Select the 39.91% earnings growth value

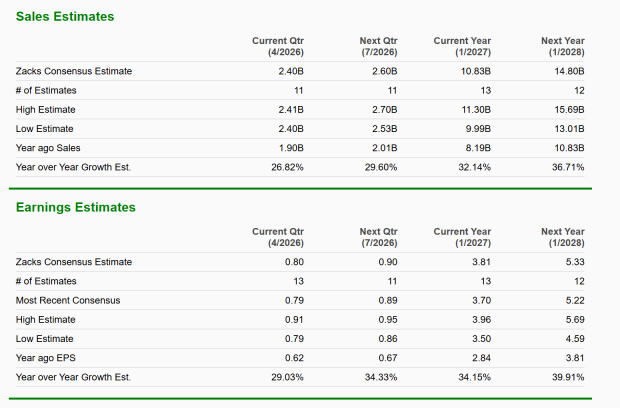[567, 377]
